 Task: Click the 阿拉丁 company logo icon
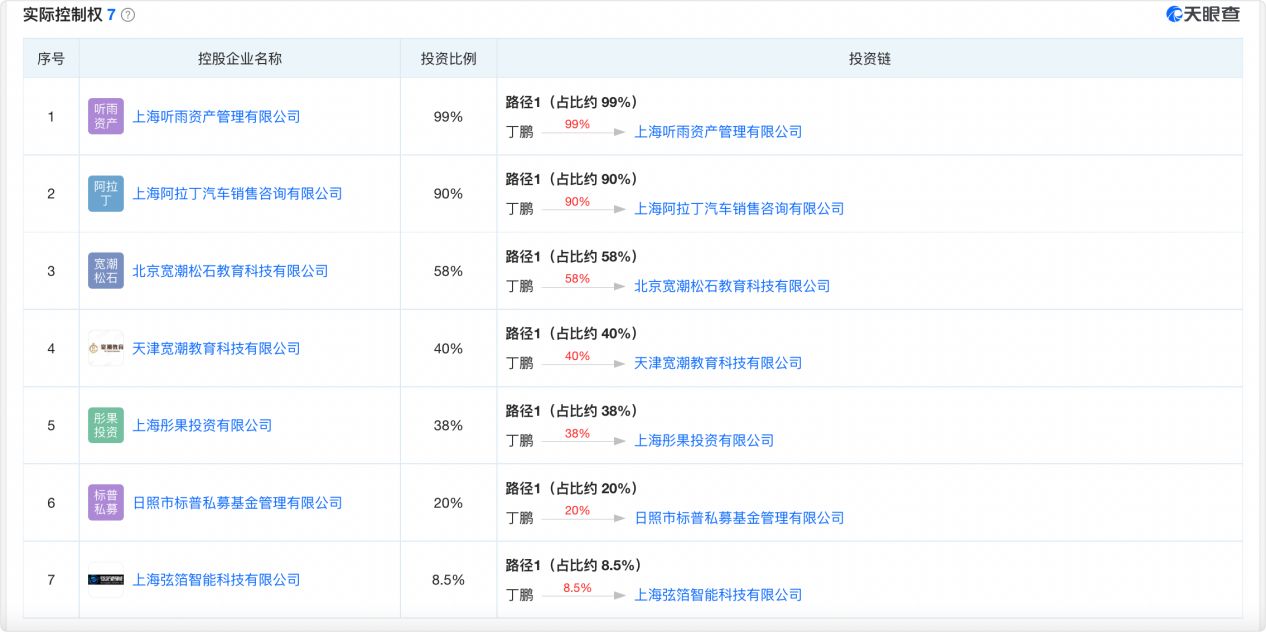click(x=105, y=194)
